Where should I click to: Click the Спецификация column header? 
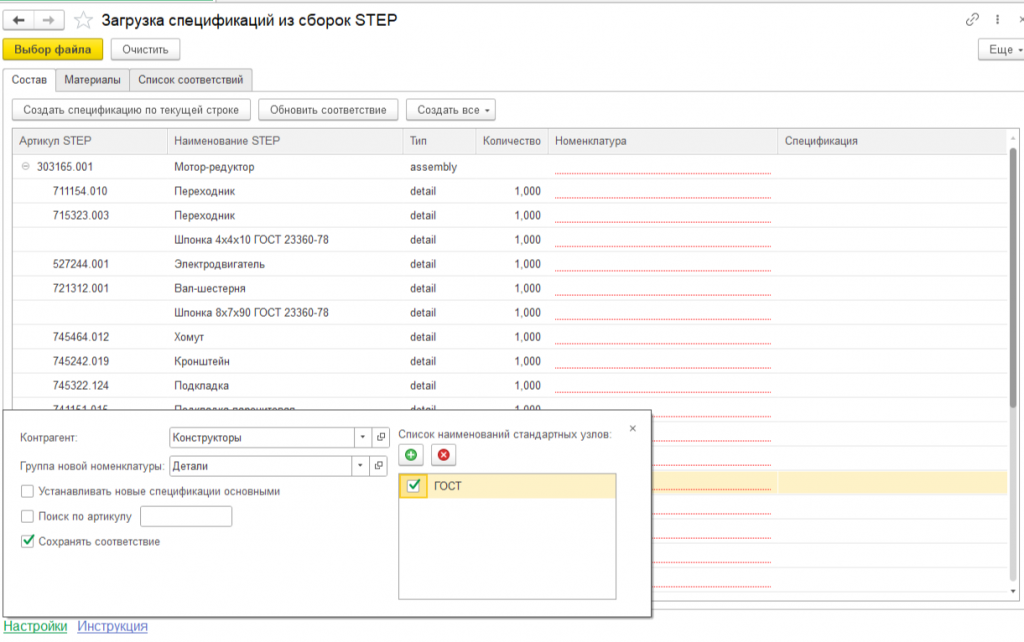coord(892,141)
